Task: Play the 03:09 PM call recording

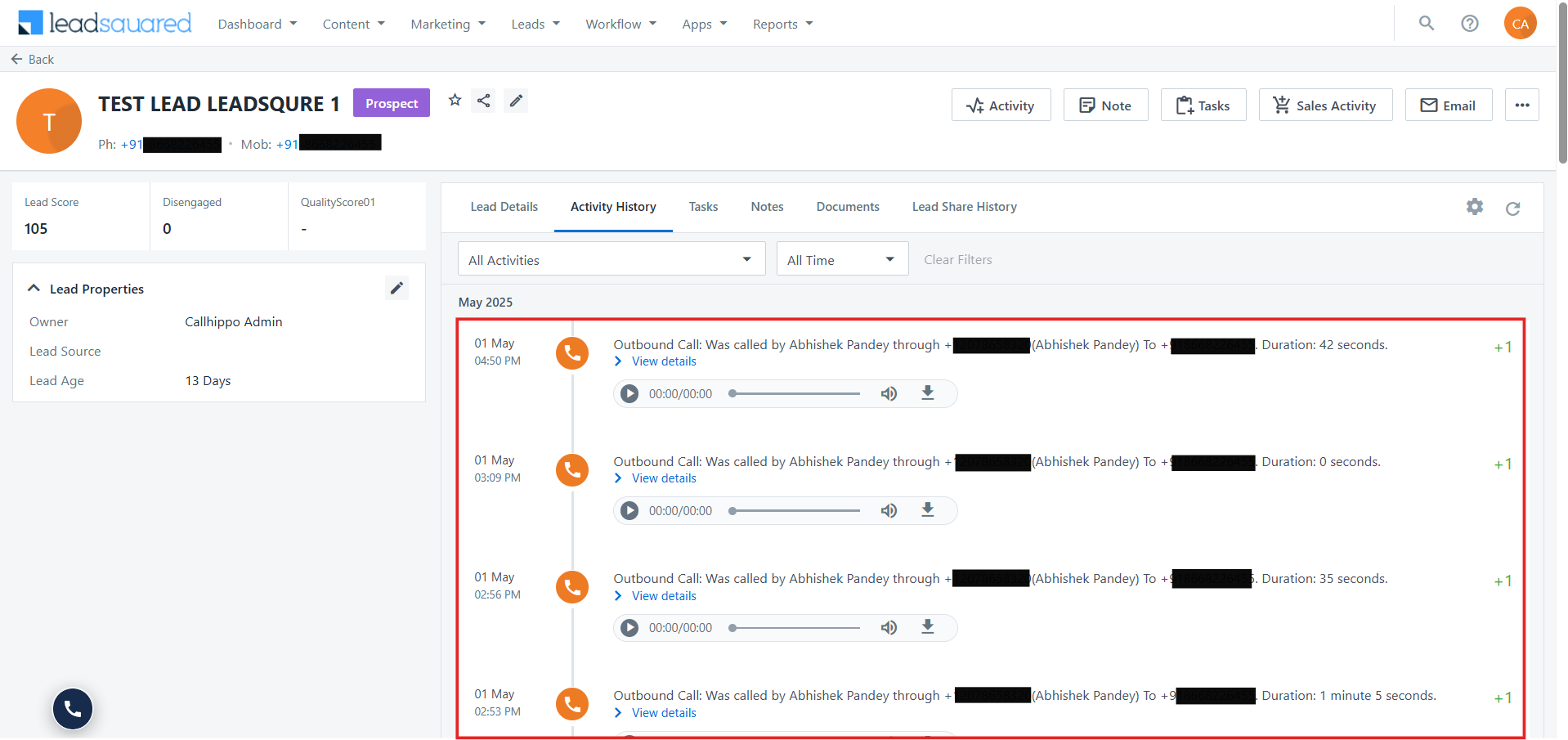Action: 629,510
